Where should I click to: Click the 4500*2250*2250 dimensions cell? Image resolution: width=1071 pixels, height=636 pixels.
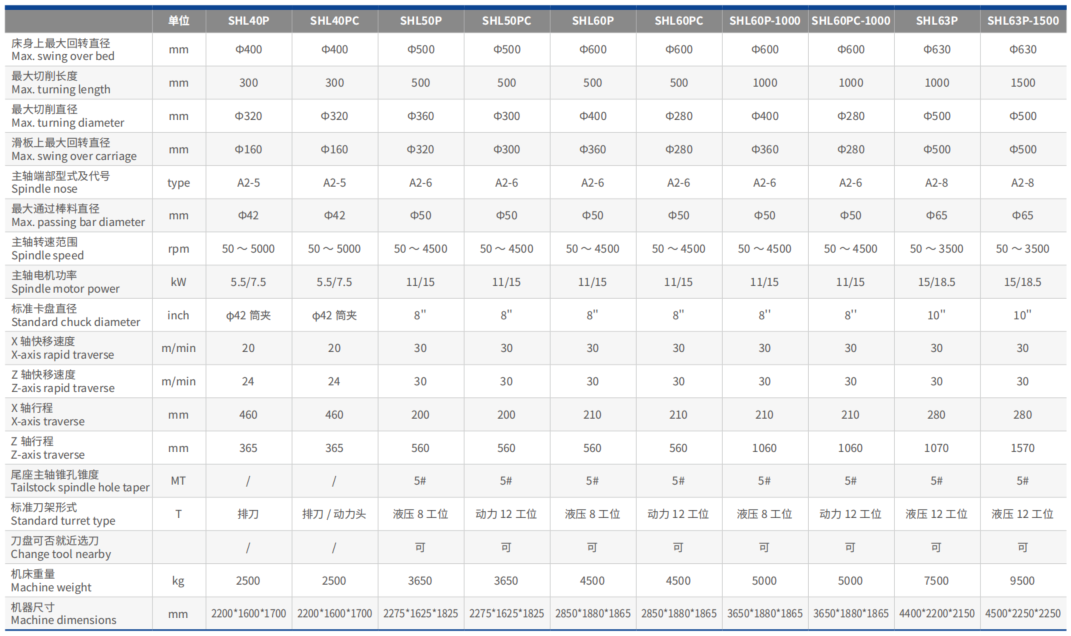pos(1022,613)
